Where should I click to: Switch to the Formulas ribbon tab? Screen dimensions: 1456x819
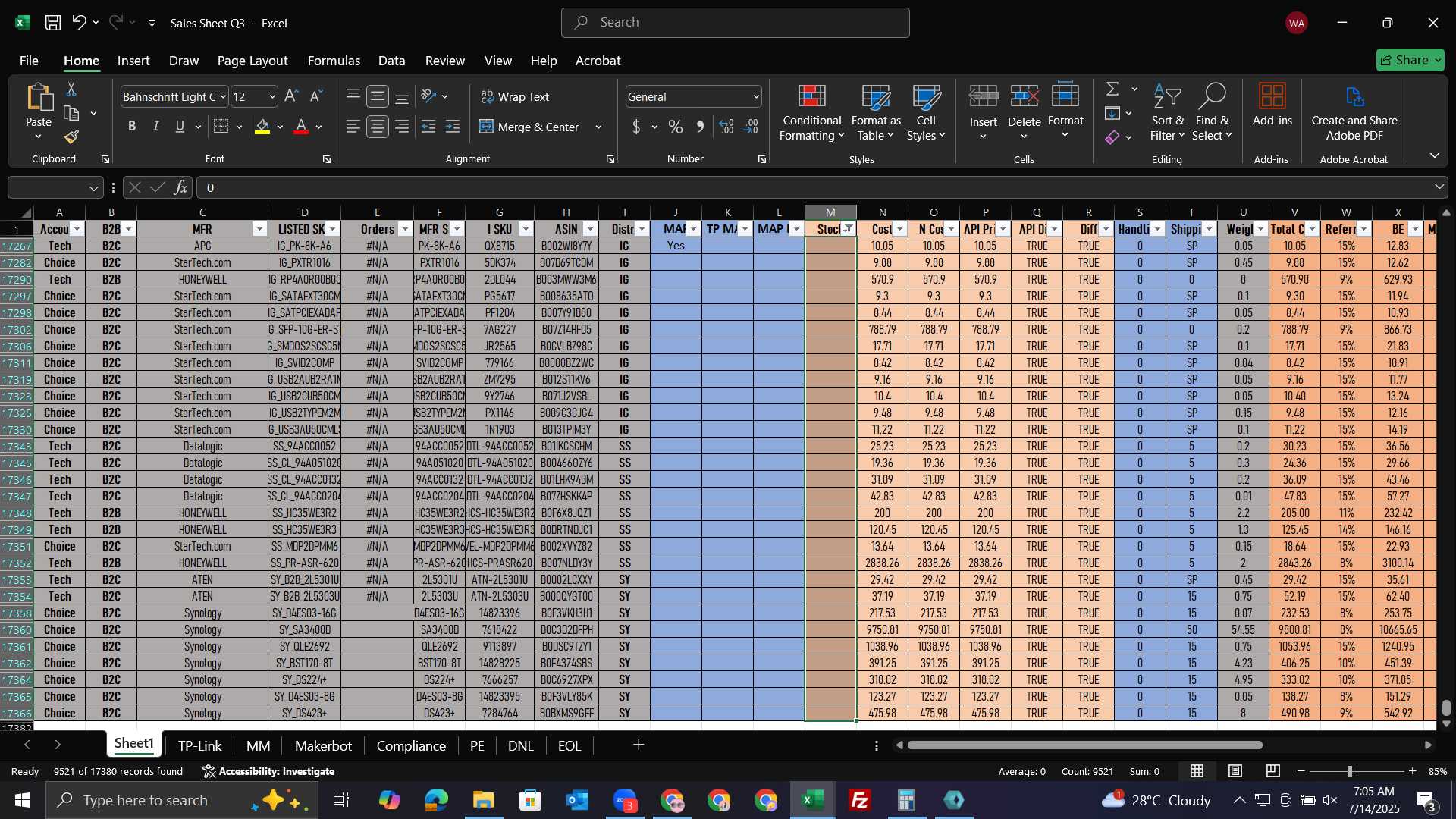(x=334, y=61)
